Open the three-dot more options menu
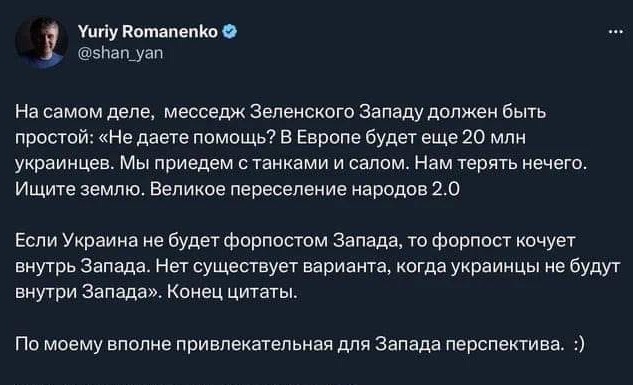Viewport: 633px width, 385px height. click(x=615, y=32)
